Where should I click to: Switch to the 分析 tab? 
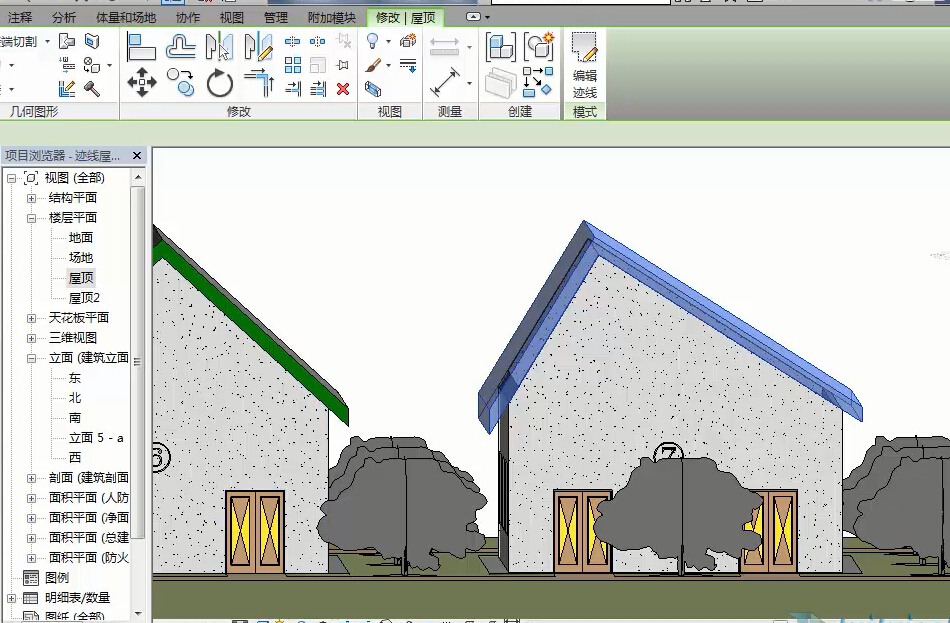(x=64, y=18)
